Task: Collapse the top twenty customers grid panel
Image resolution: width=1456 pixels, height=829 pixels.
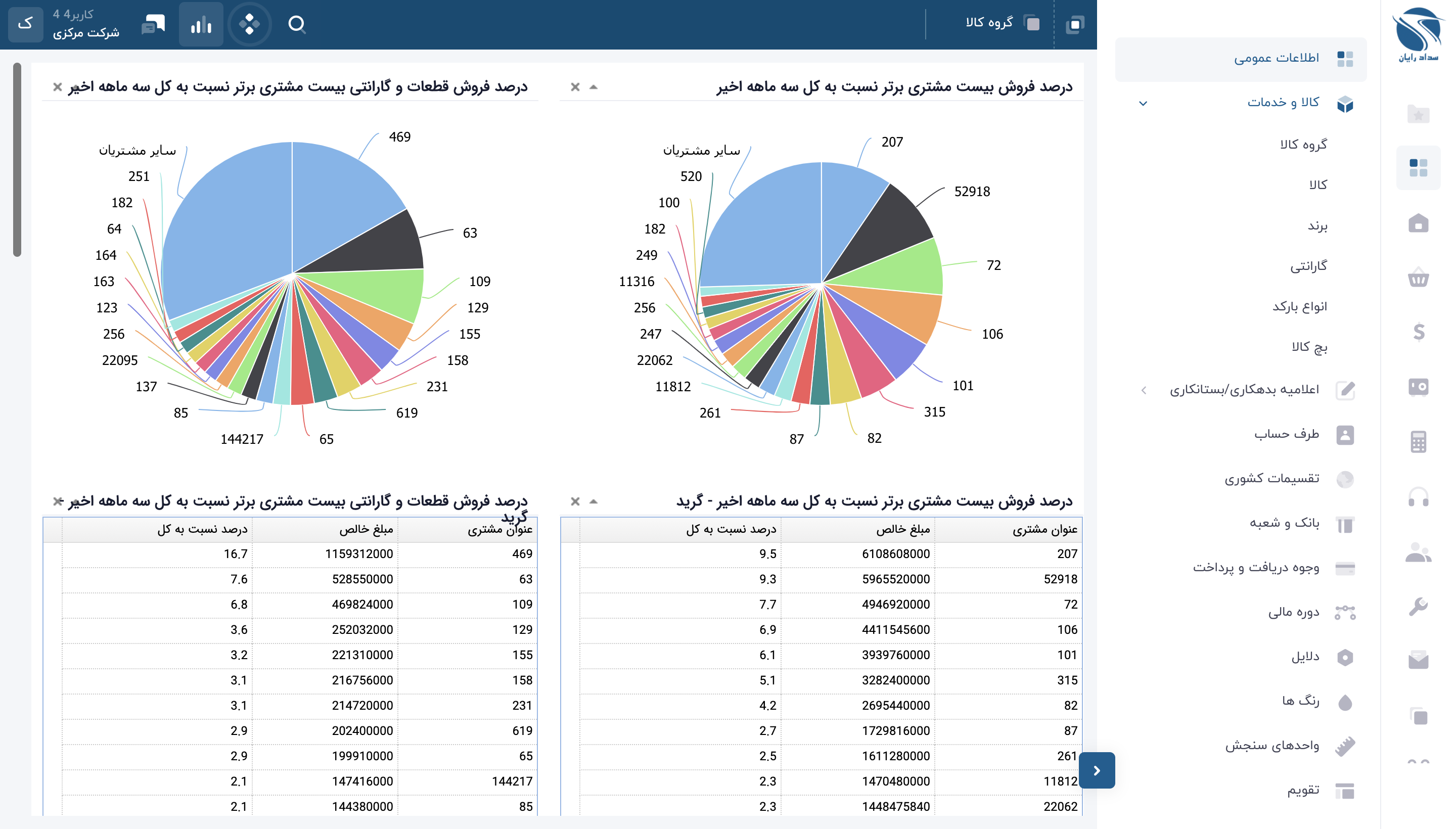Action: (x=593, y=501)
